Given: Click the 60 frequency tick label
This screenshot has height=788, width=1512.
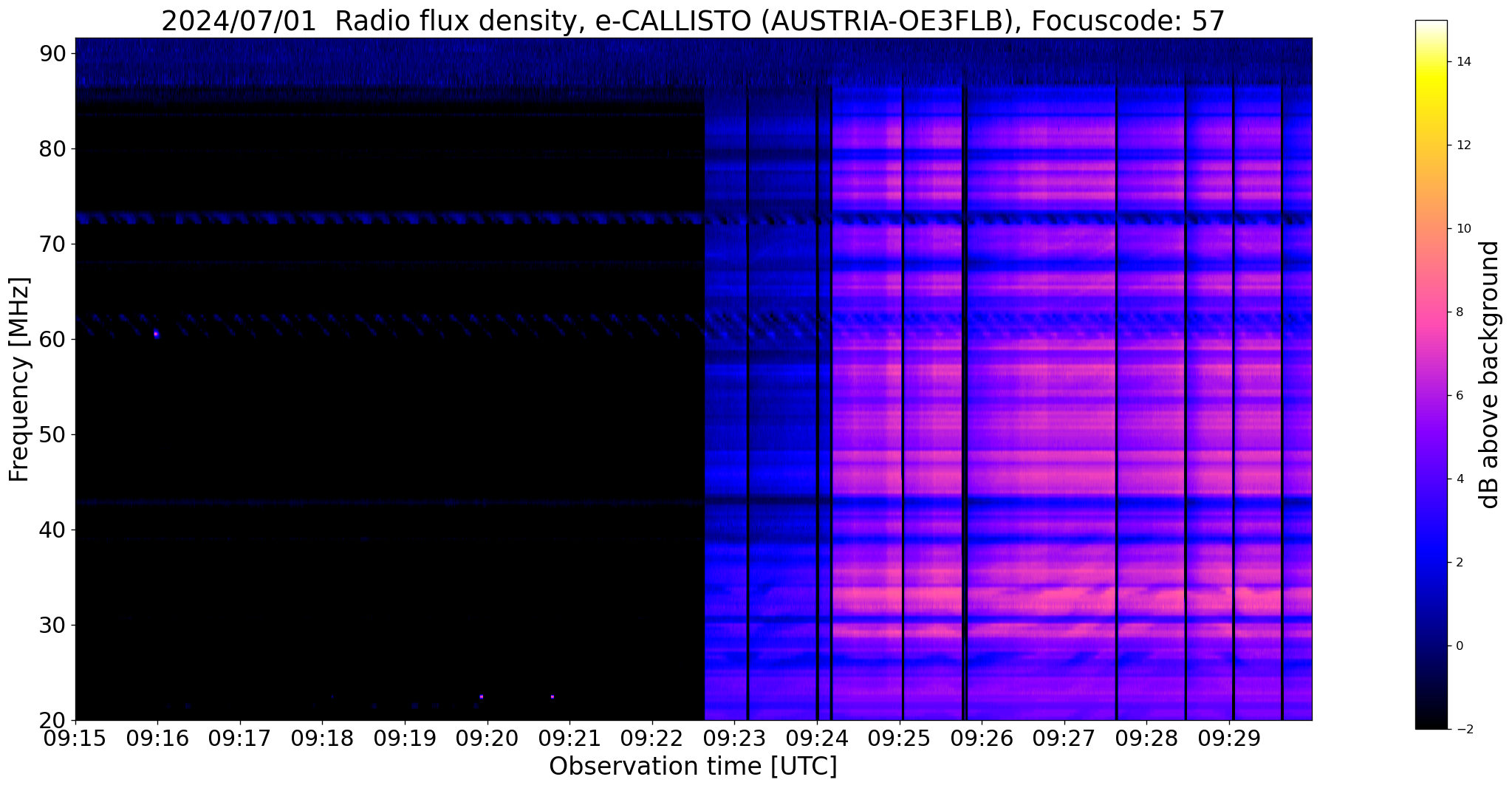Looking at the screenshot, I should (52, 339).
